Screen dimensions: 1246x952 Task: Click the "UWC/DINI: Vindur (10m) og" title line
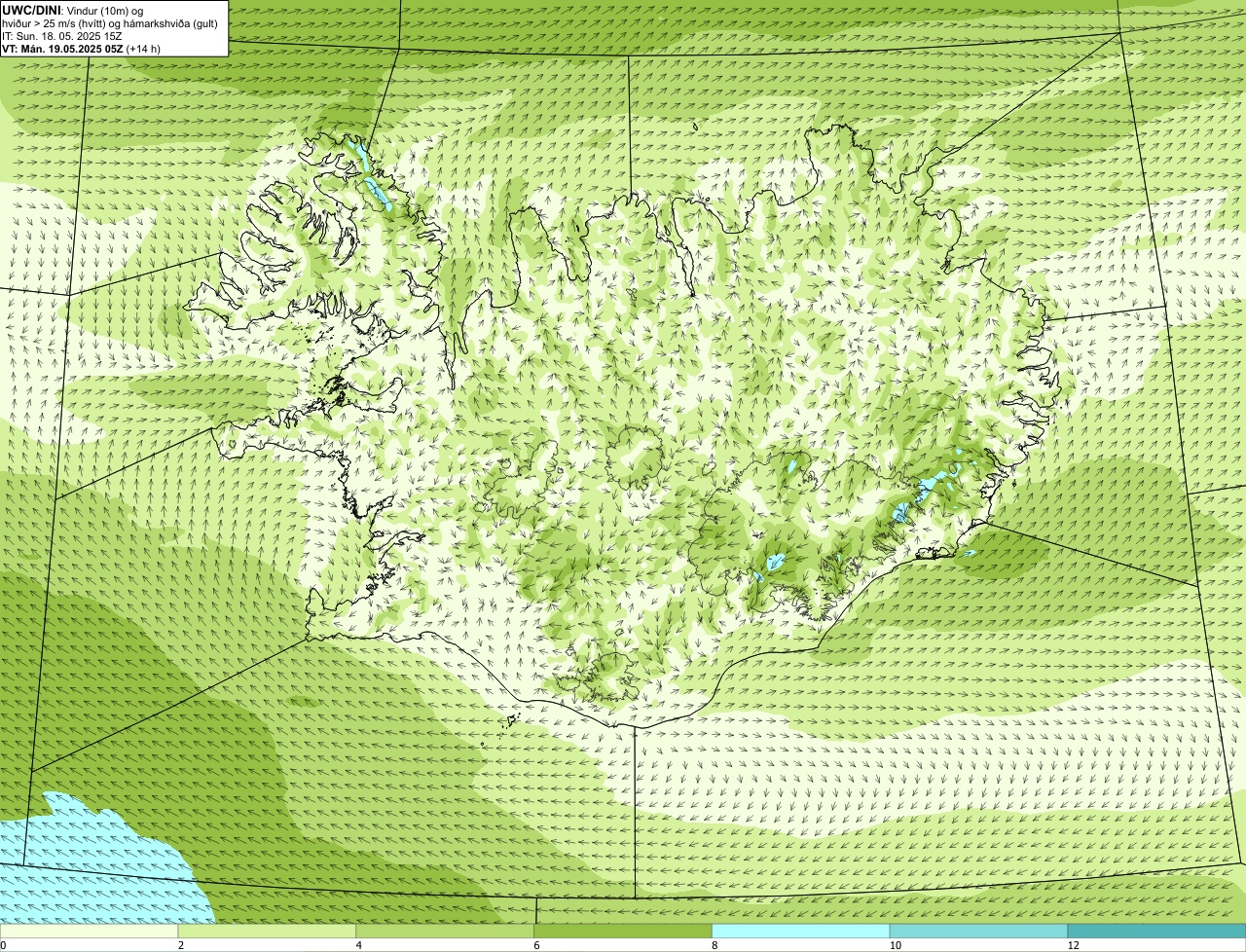pos(73,11)
